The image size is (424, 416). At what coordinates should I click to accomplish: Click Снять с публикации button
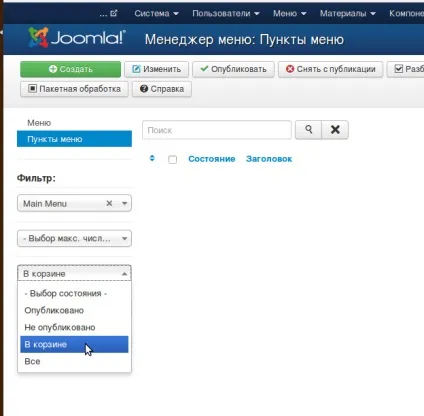(330, 69)
